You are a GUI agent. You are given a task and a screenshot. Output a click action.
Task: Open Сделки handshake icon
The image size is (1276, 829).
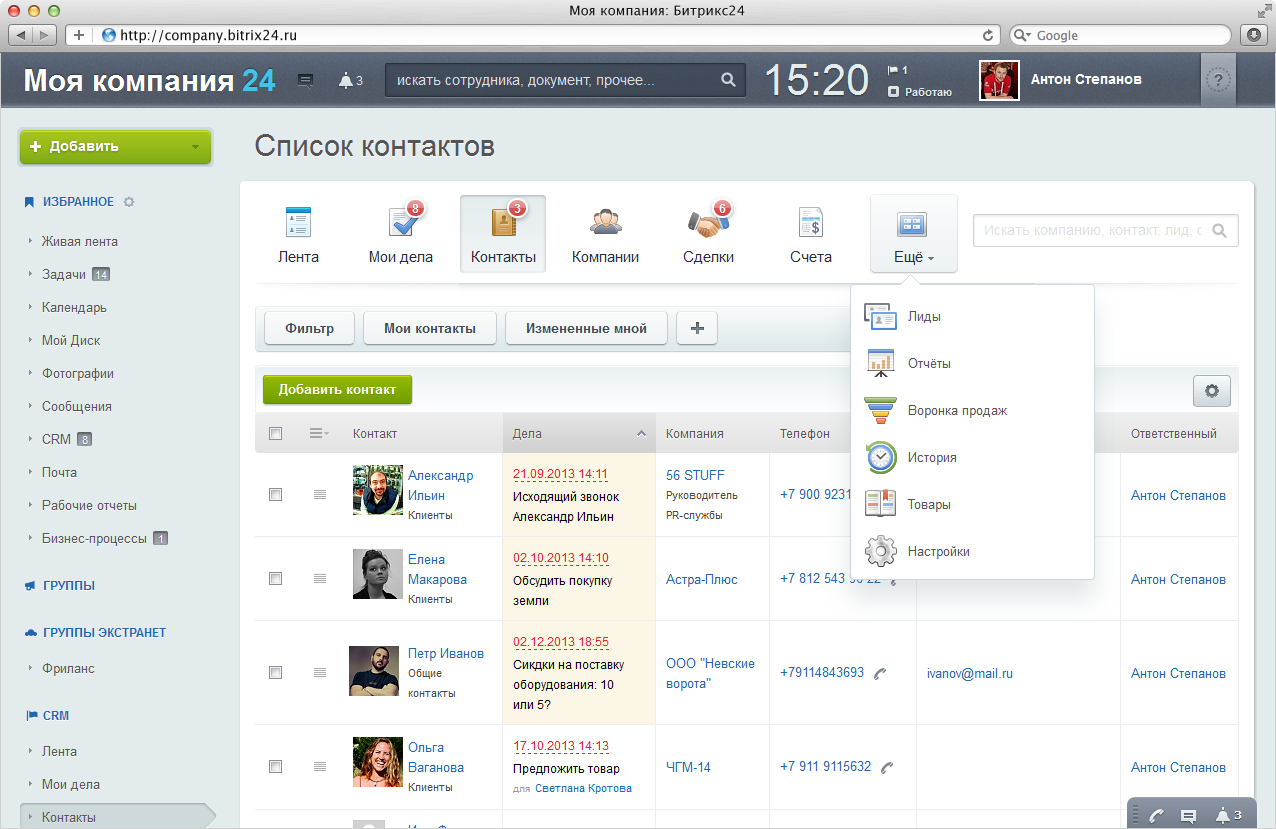point(709,222)
